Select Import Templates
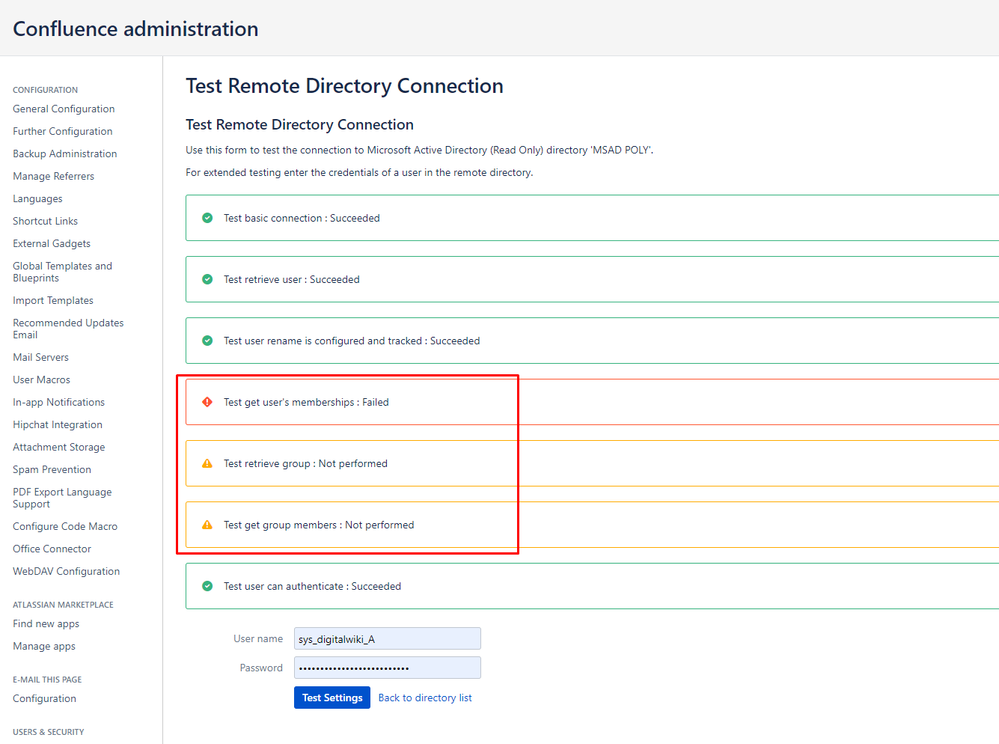Screen dimensions: 999x744 [53, 300]
